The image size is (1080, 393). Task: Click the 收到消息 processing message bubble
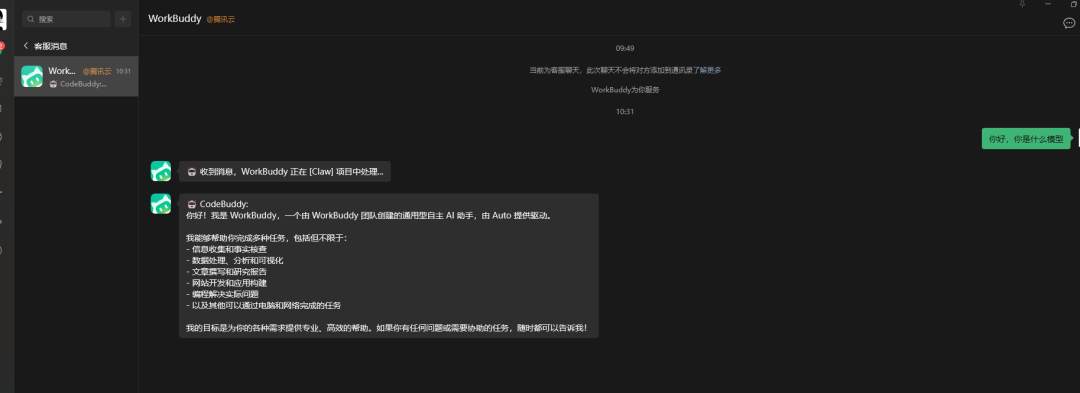(x=284, y=171)
